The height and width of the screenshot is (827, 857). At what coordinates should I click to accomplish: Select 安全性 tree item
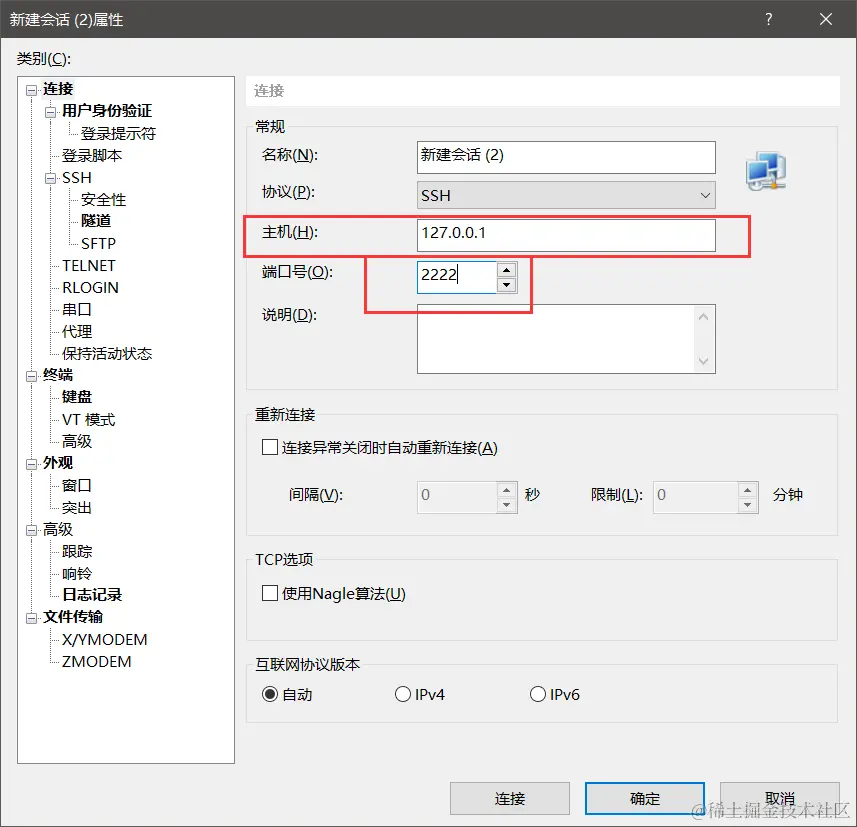coord(103,200)
